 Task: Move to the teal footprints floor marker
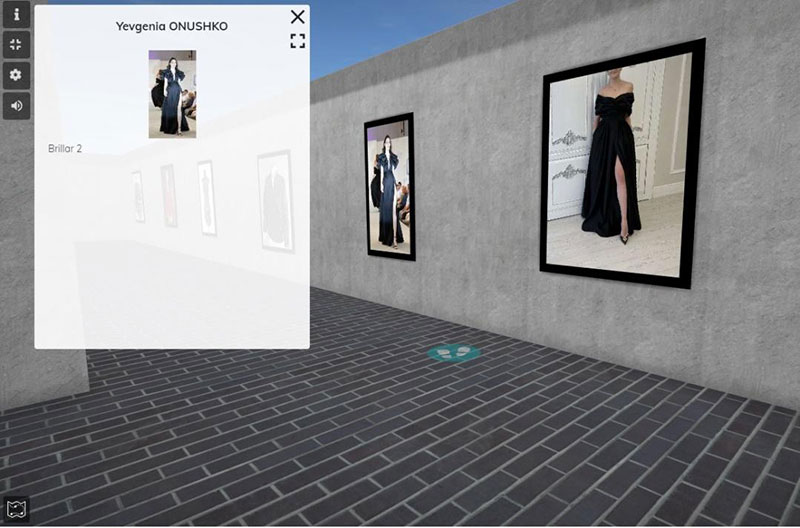coord(454,353)
